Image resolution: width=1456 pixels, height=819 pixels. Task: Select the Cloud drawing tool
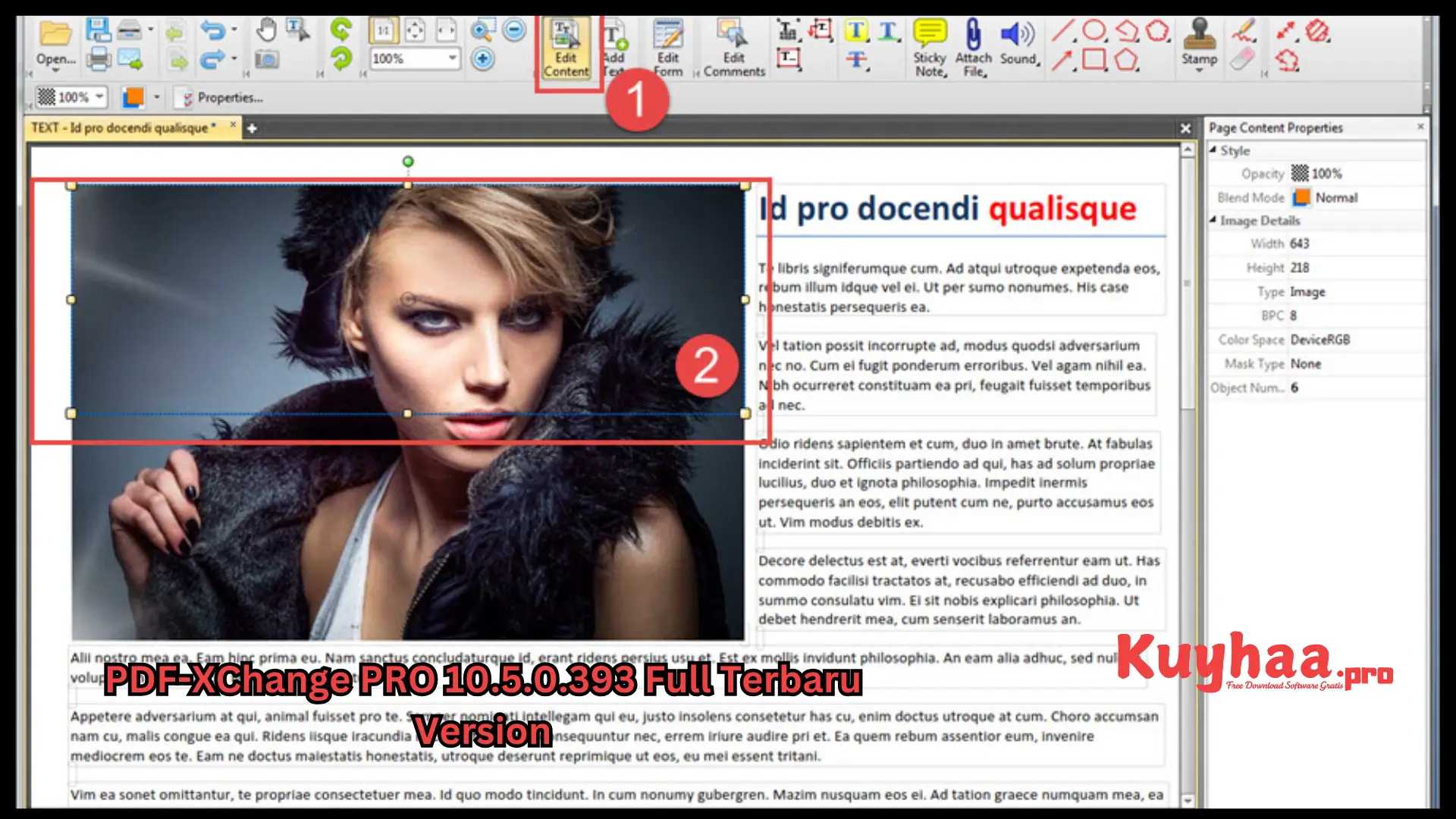(1158, 31)
